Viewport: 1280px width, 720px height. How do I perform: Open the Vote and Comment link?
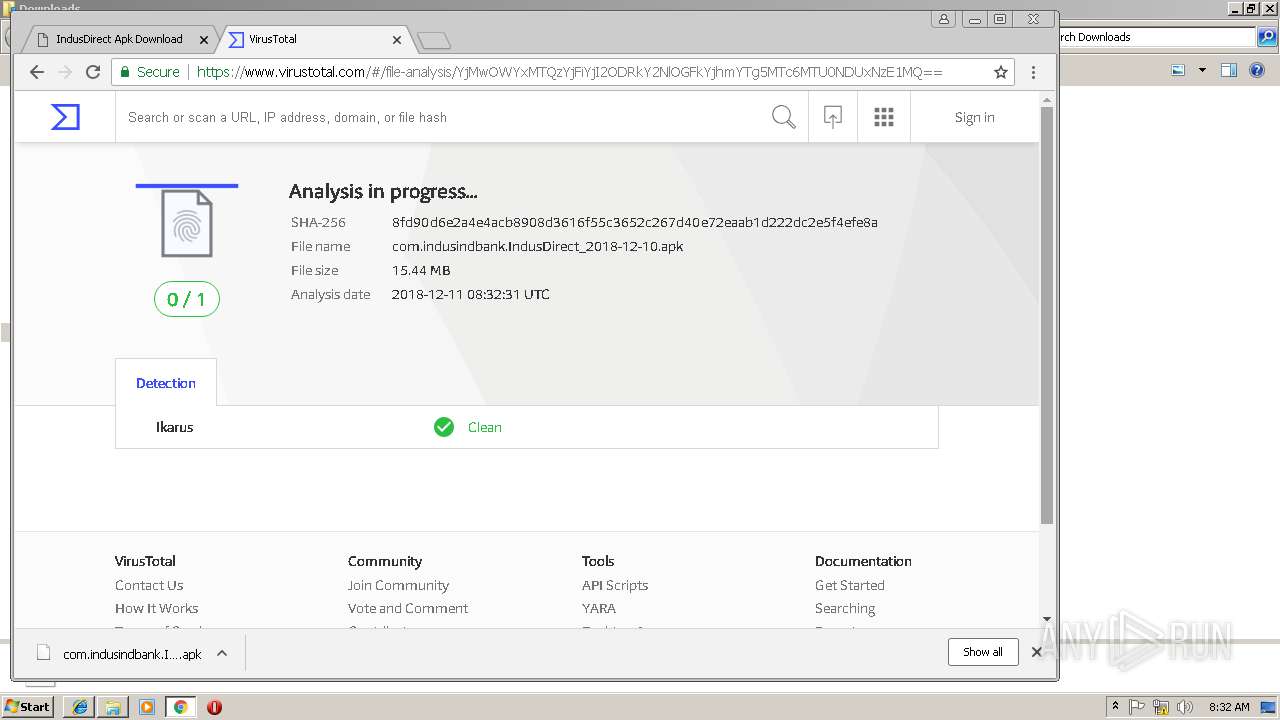click(408, 608)
